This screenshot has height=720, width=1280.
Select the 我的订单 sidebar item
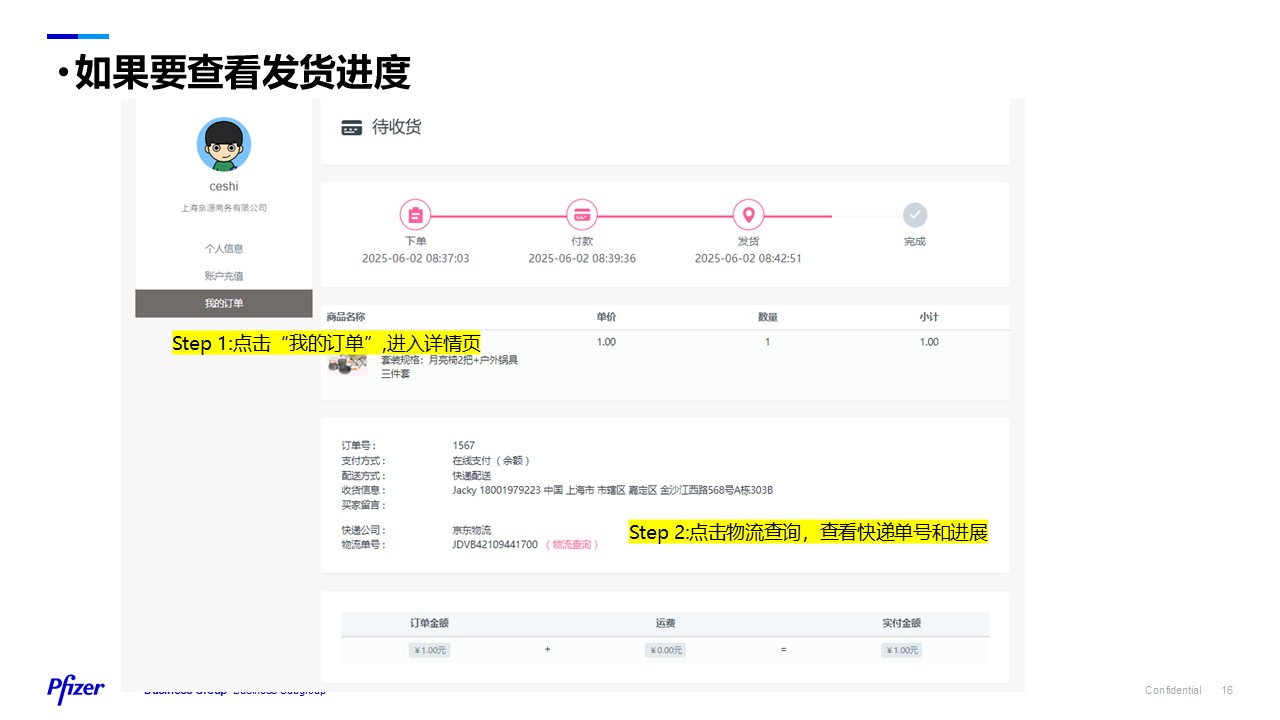(x=224, y=303)
